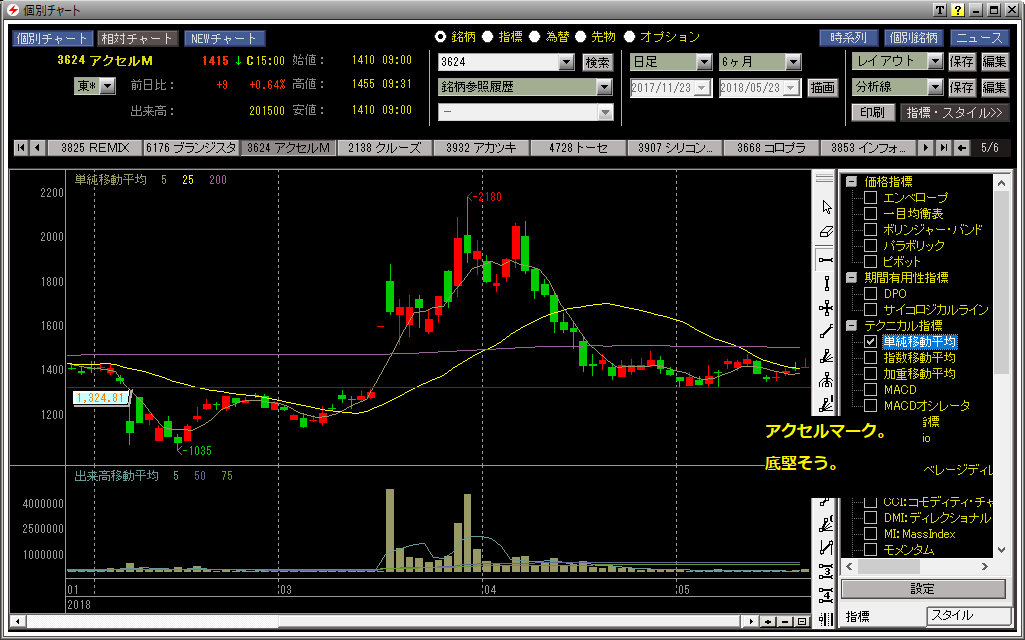Click the 検索 search button
Screen dimensions: 1025x640
coord(597,62)
